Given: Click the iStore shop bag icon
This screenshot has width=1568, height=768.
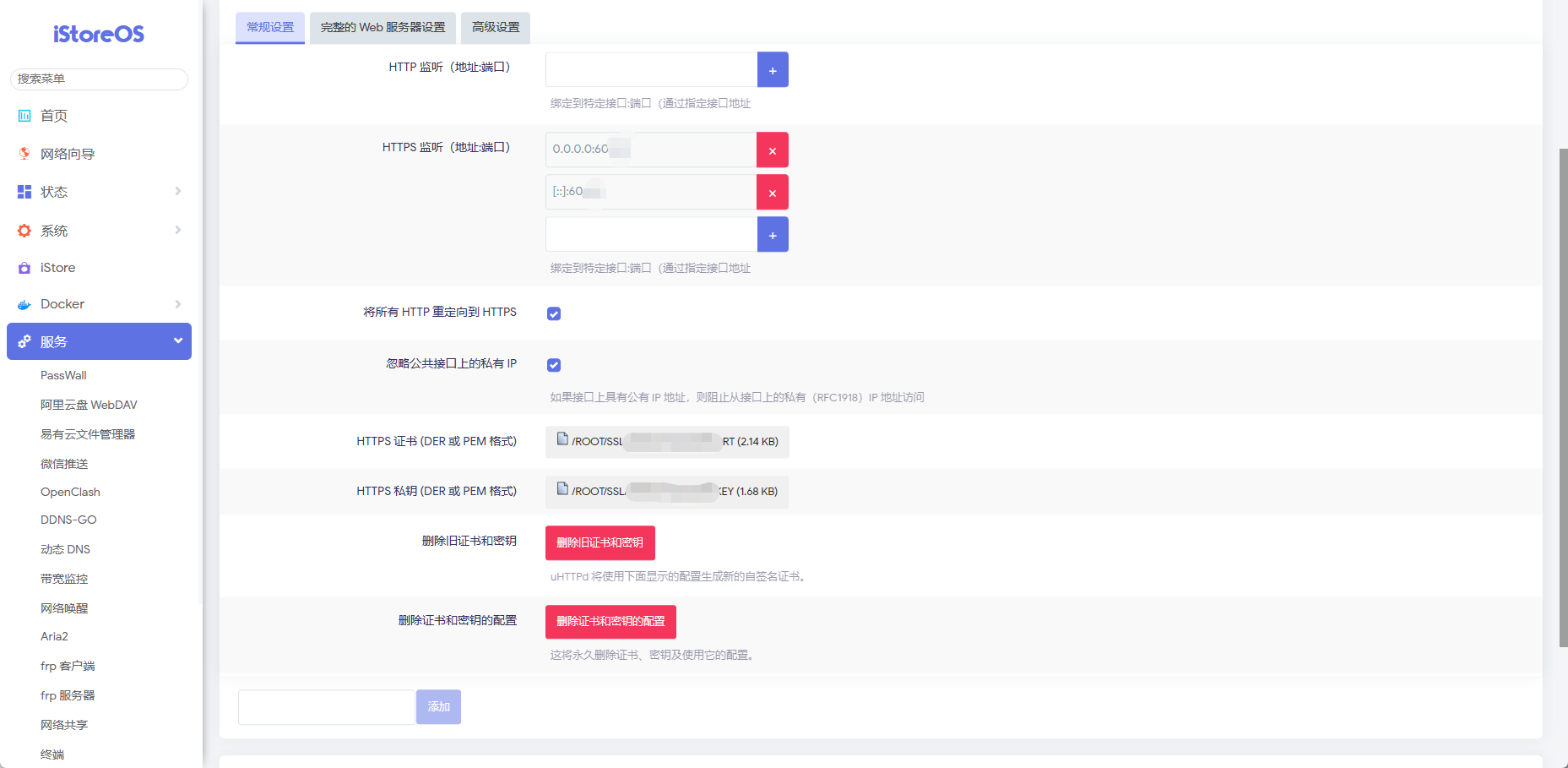Looking at the screenshot, I should tap(24, 268).
